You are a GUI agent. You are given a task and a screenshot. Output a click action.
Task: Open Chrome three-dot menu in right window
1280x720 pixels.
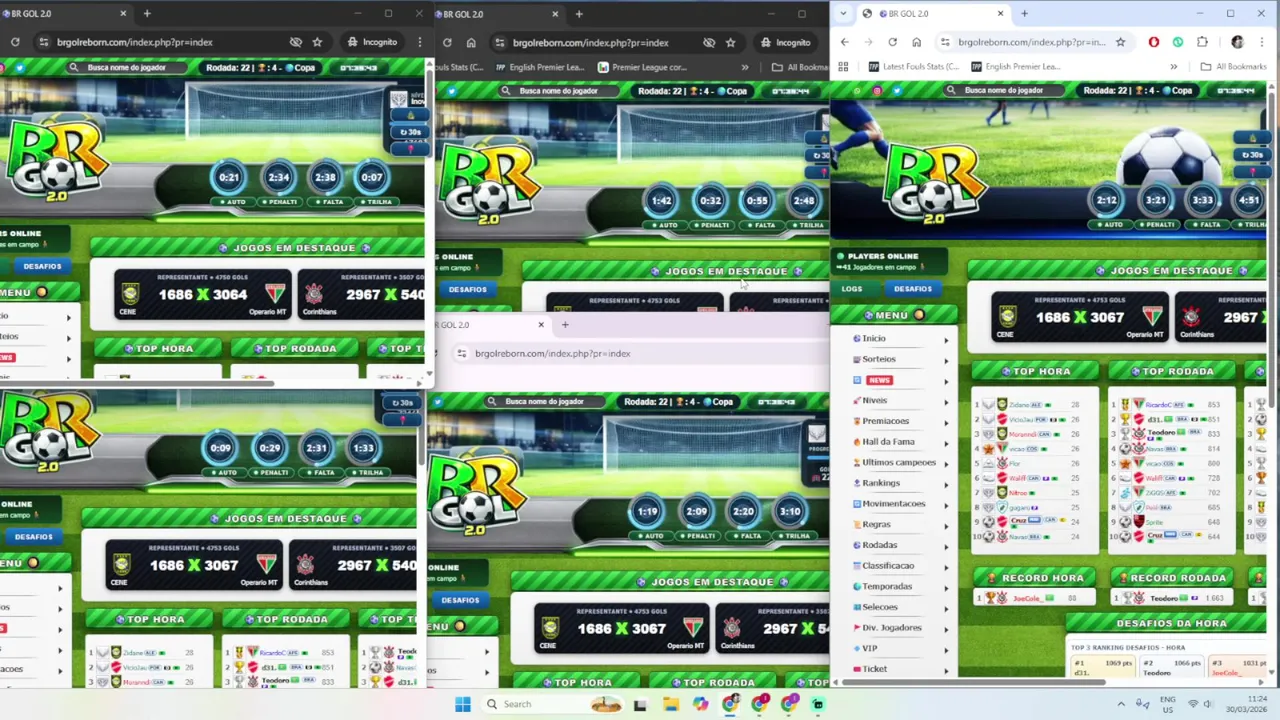[1262, 42]
